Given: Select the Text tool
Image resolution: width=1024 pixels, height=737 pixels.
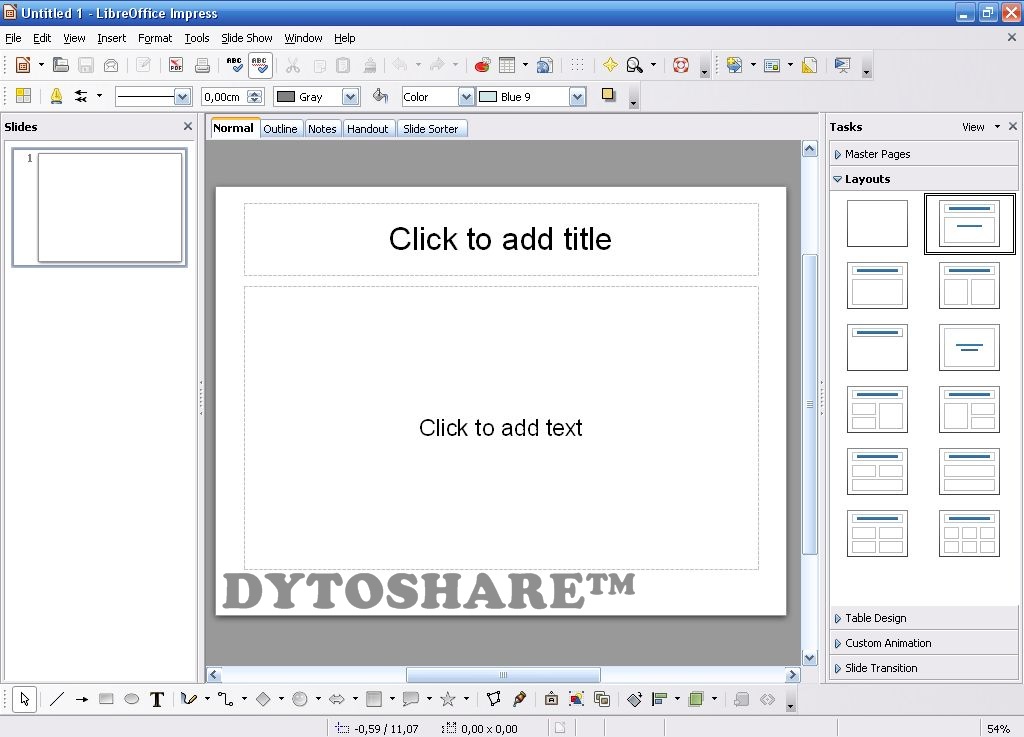Looking at the screenshot, I should pyautogui.click(x=156, y=699).
